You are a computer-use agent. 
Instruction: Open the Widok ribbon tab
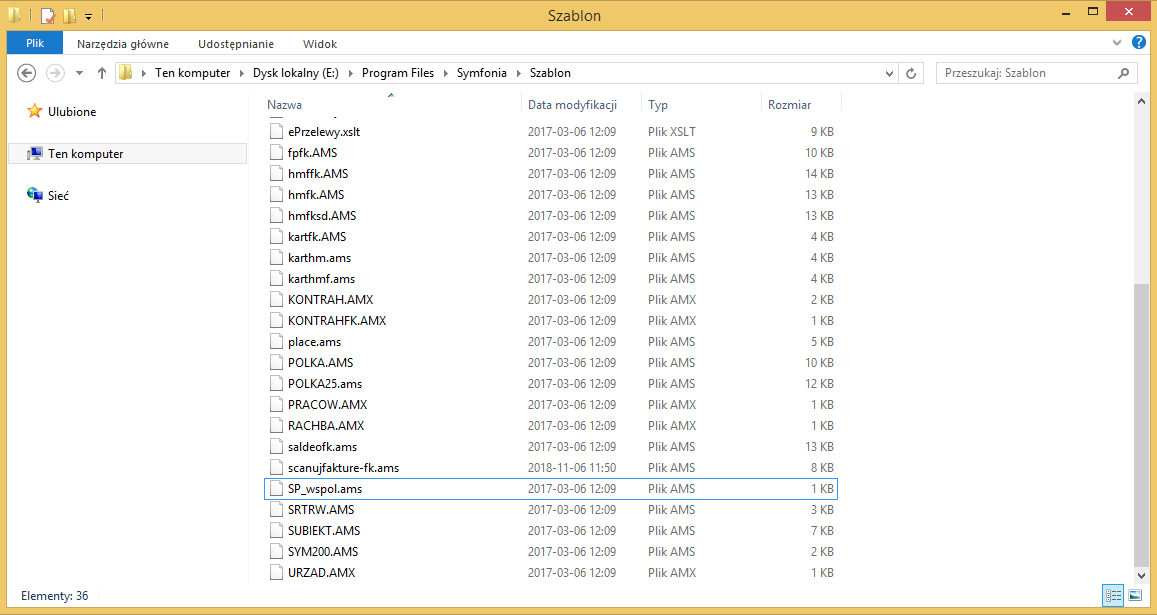pyautogui.click(x=319, y=44)
